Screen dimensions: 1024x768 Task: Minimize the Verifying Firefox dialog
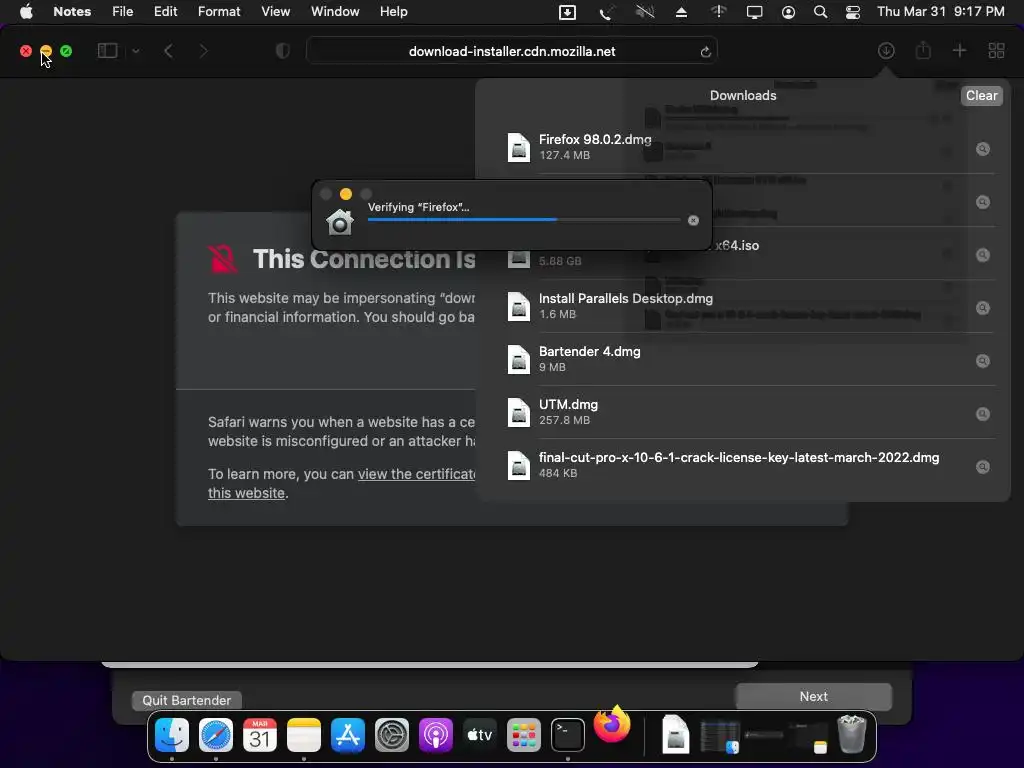point(346,194)
